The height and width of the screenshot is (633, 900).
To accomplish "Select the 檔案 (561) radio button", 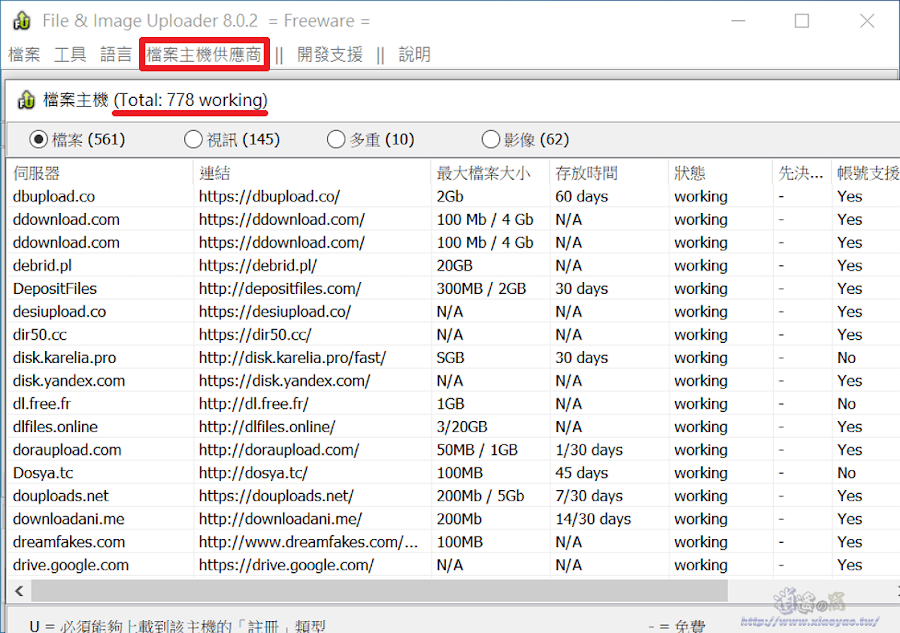I will coord(37,139).
